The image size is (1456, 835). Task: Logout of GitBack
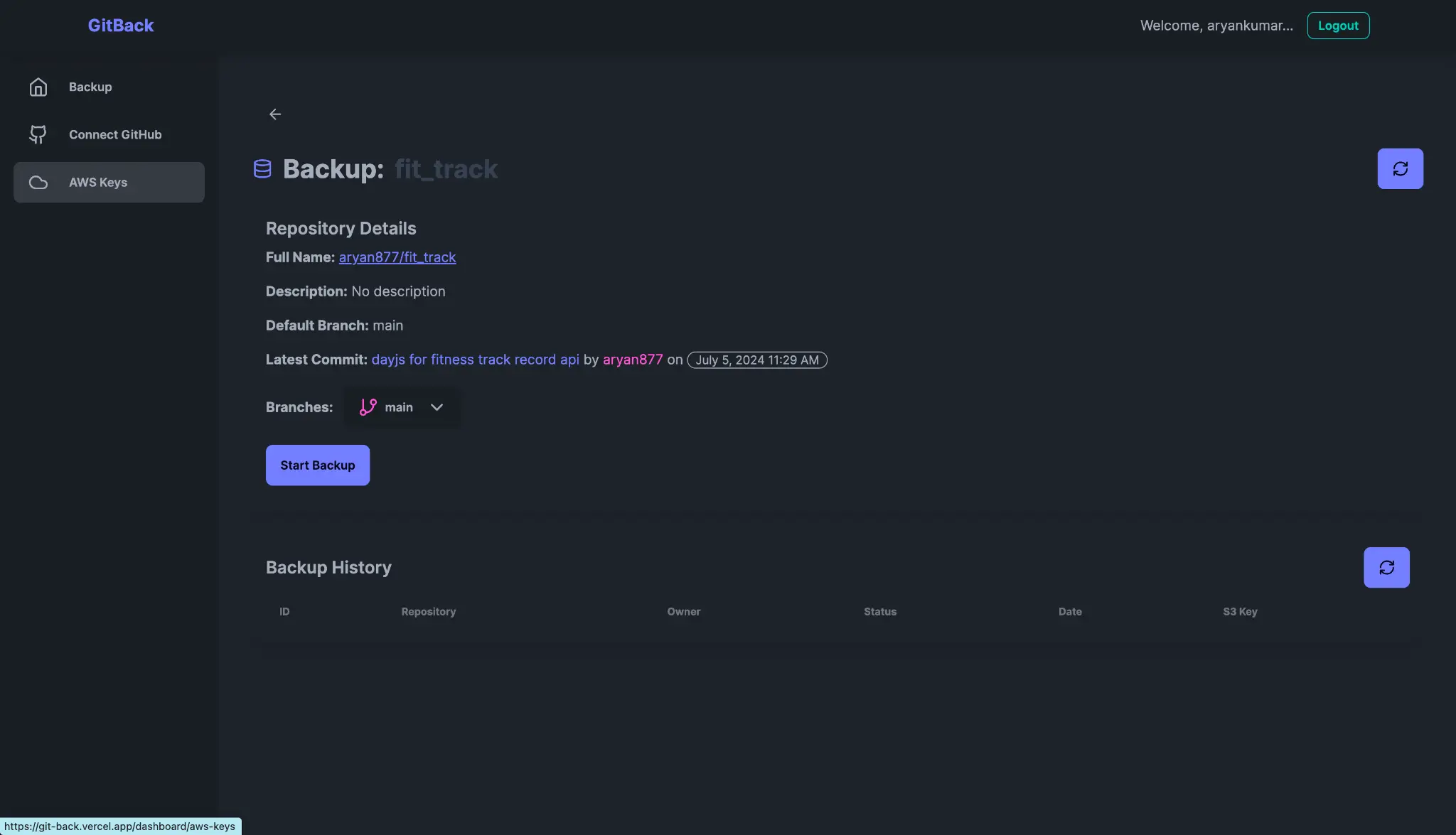coord(1337,25)
